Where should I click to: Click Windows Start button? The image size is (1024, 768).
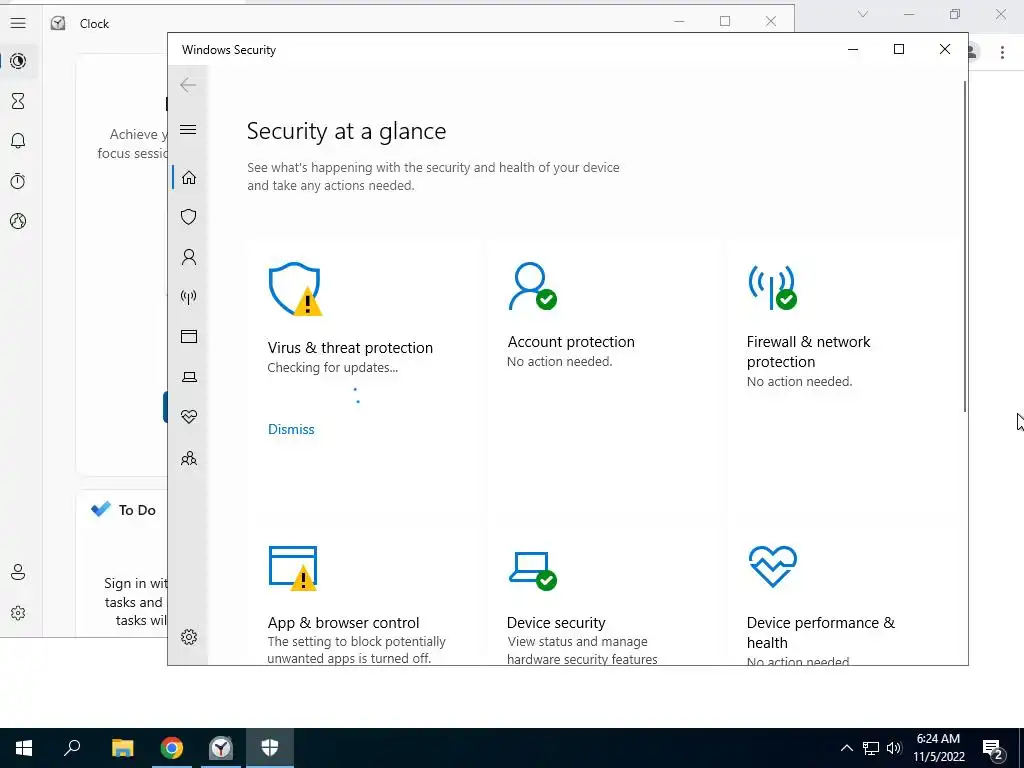click(x=24, y=748)
